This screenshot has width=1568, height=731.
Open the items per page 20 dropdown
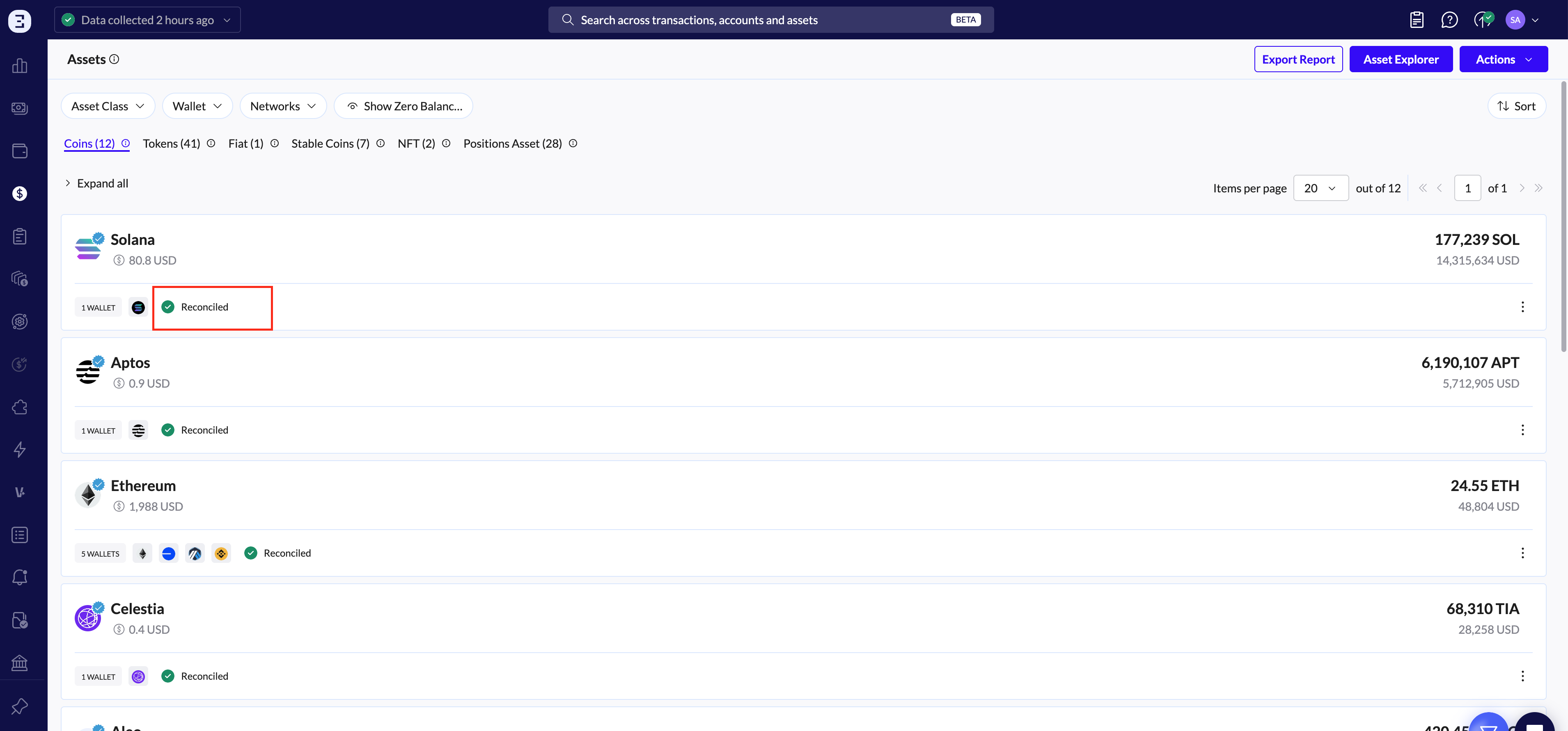click(x=1320, y=188)
